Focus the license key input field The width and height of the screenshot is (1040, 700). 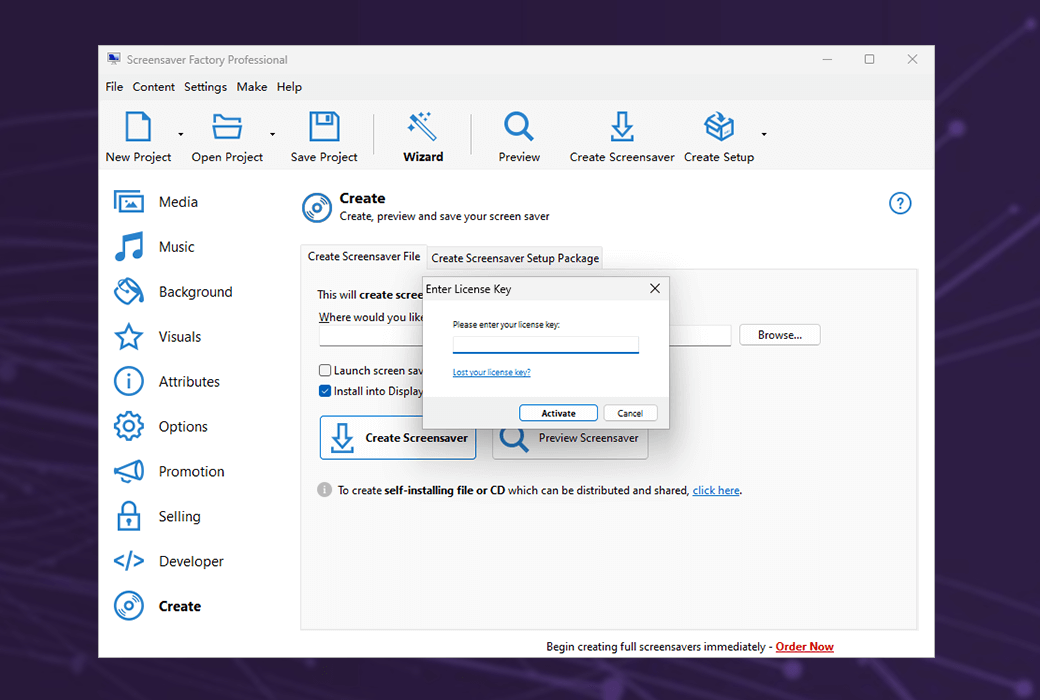coord(545,344)
